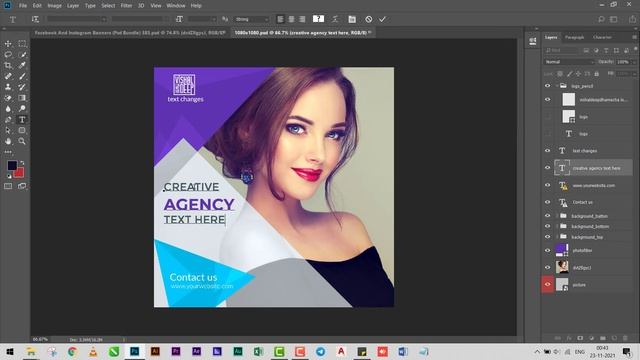
Task: Open the Opacity value dropdown arrow
Action: pos(633,62)
